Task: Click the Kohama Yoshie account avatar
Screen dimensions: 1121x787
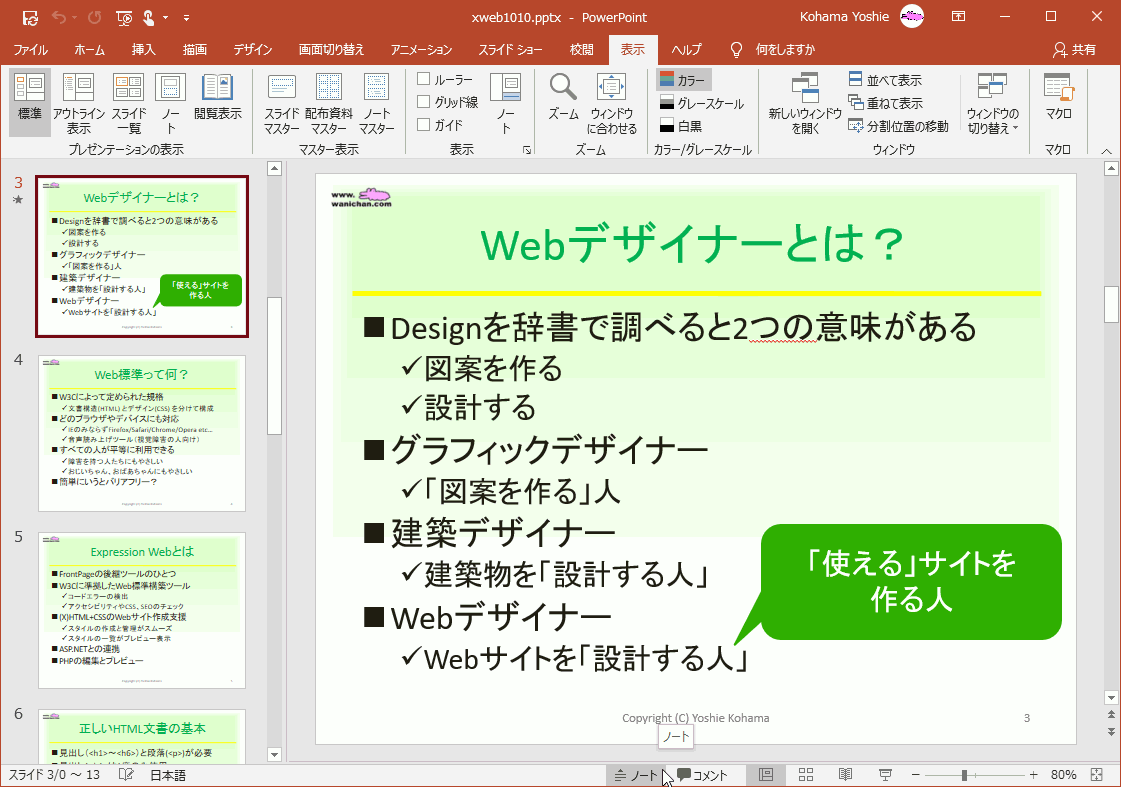Action: pos(912,16)
